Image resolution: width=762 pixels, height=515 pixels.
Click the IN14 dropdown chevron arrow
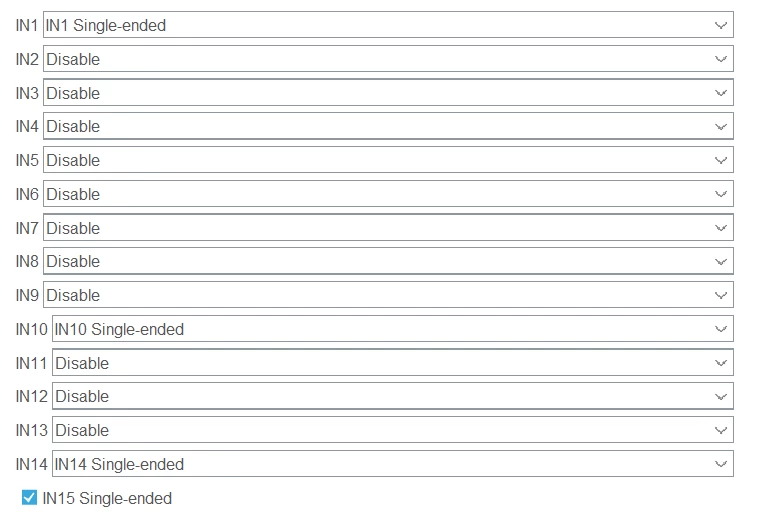[x=721, y=464]
